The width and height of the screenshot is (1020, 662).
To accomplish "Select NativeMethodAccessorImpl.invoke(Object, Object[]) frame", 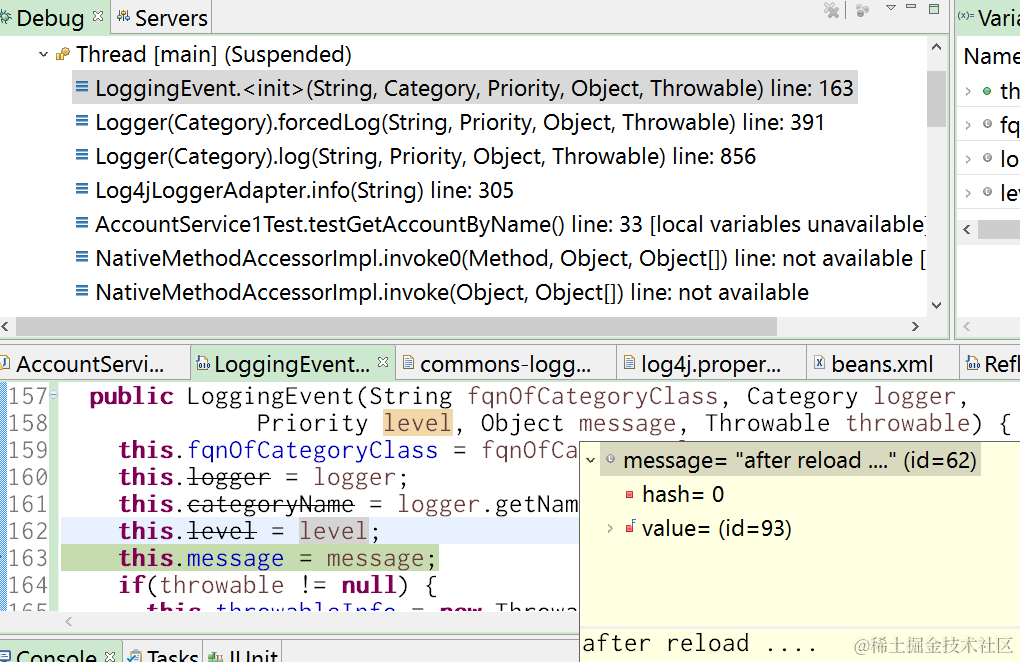I will (x=451, y=293).
